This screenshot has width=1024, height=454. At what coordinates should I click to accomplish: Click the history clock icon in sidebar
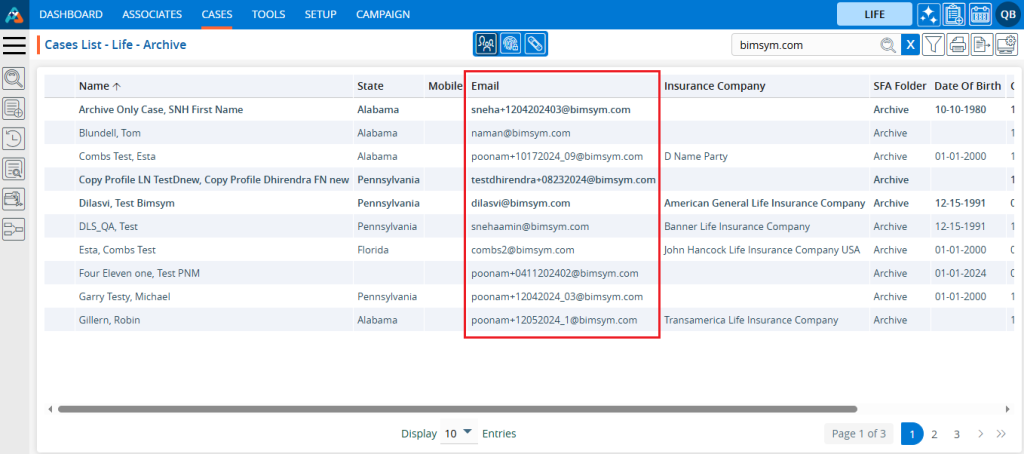pos(14,139)
